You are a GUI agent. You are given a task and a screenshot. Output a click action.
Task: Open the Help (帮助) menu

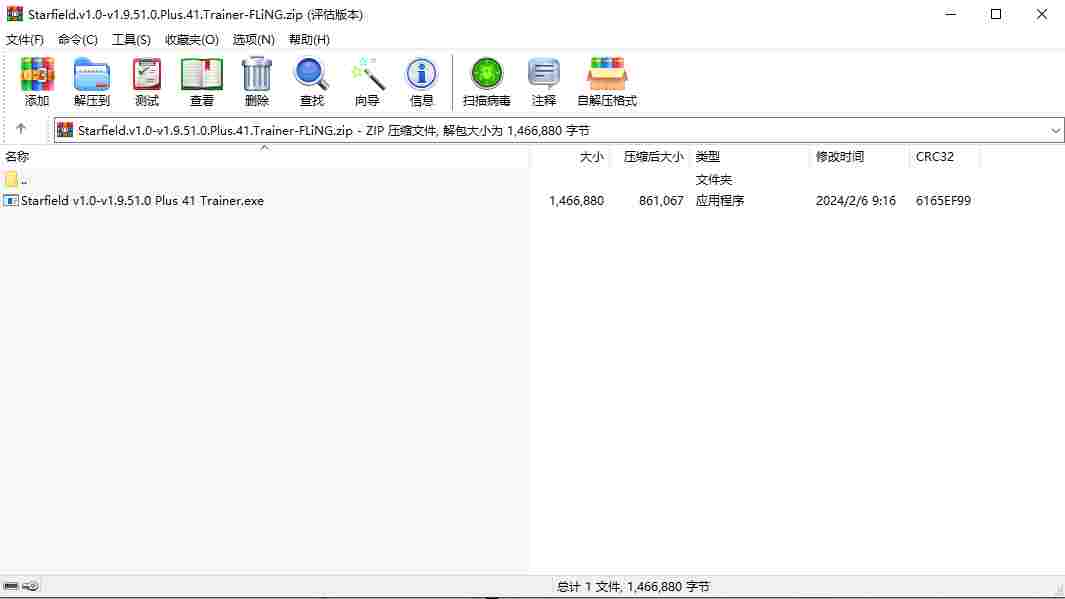coord(309,39)
